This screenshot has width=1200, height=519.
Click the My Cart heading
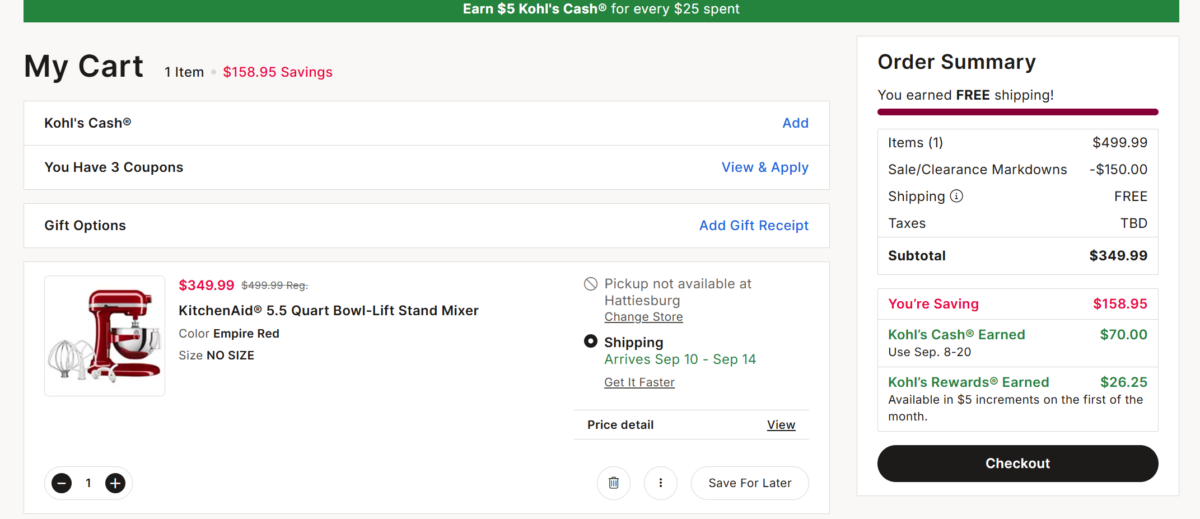84,66
